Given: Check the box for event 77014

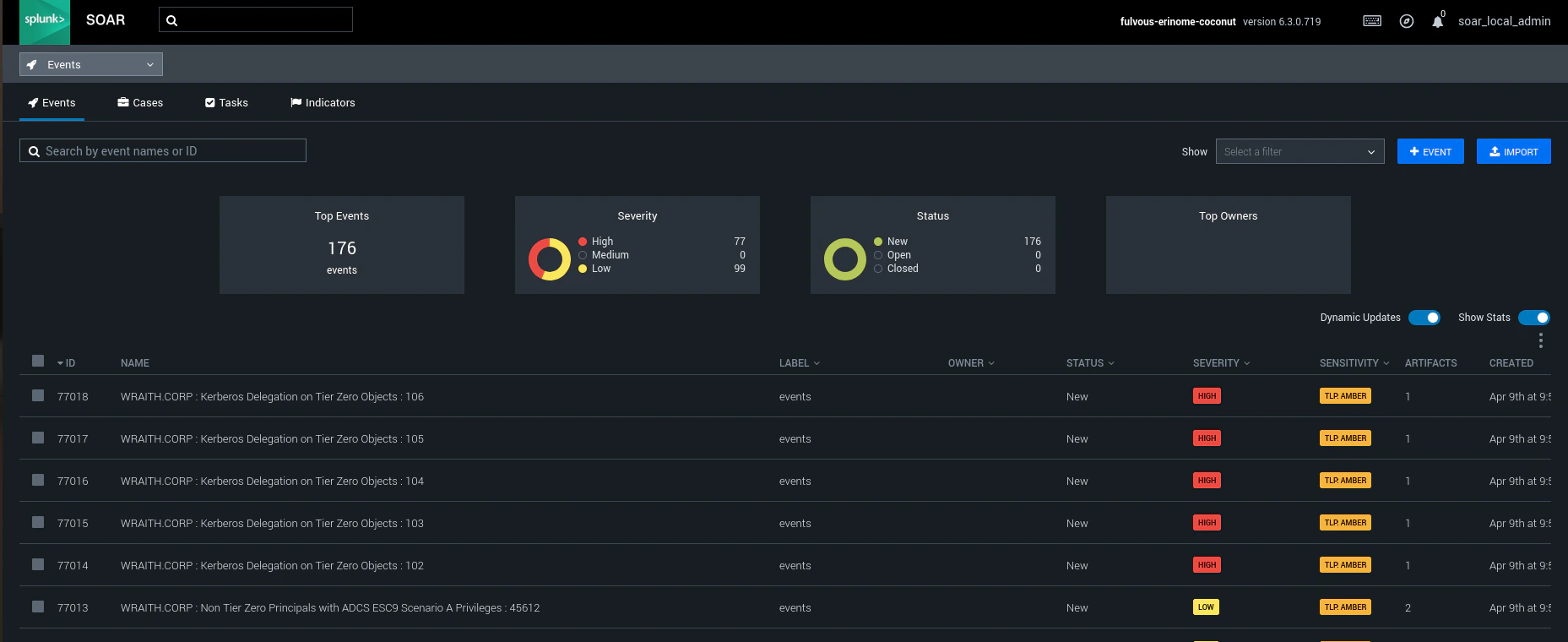Looking at the screenshot, I should coord(38,564).
